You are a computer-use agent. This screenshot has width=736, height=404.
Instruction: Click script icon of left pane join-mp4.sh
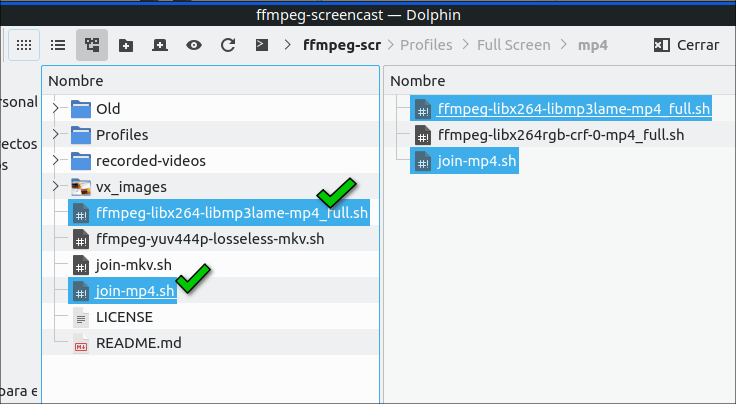[x=81, y=291]
